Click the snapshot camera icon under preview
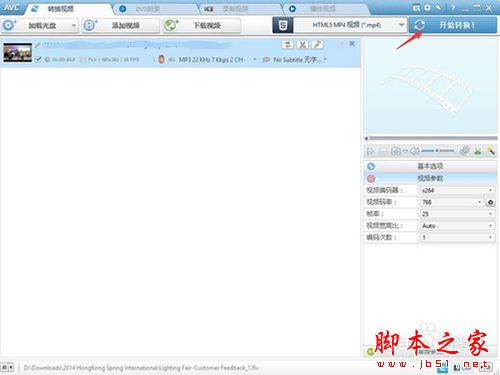The image size is (500, 375). (x=396, y=151)
